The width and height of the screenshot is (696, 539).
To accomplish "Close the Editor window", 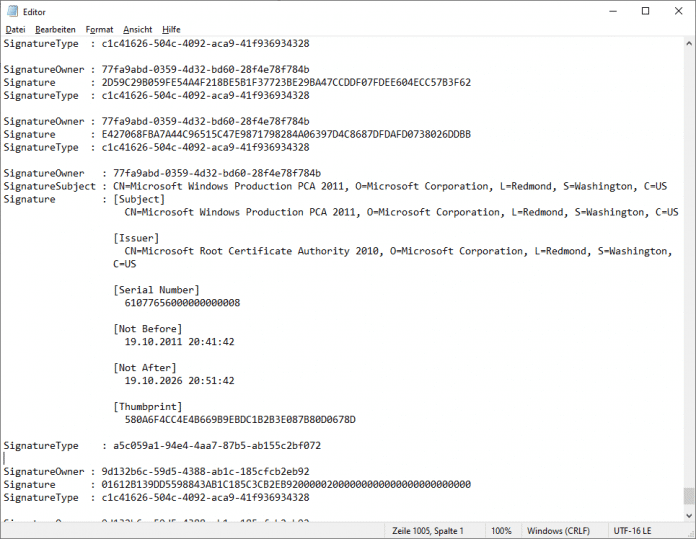I will tap(678, 11).
